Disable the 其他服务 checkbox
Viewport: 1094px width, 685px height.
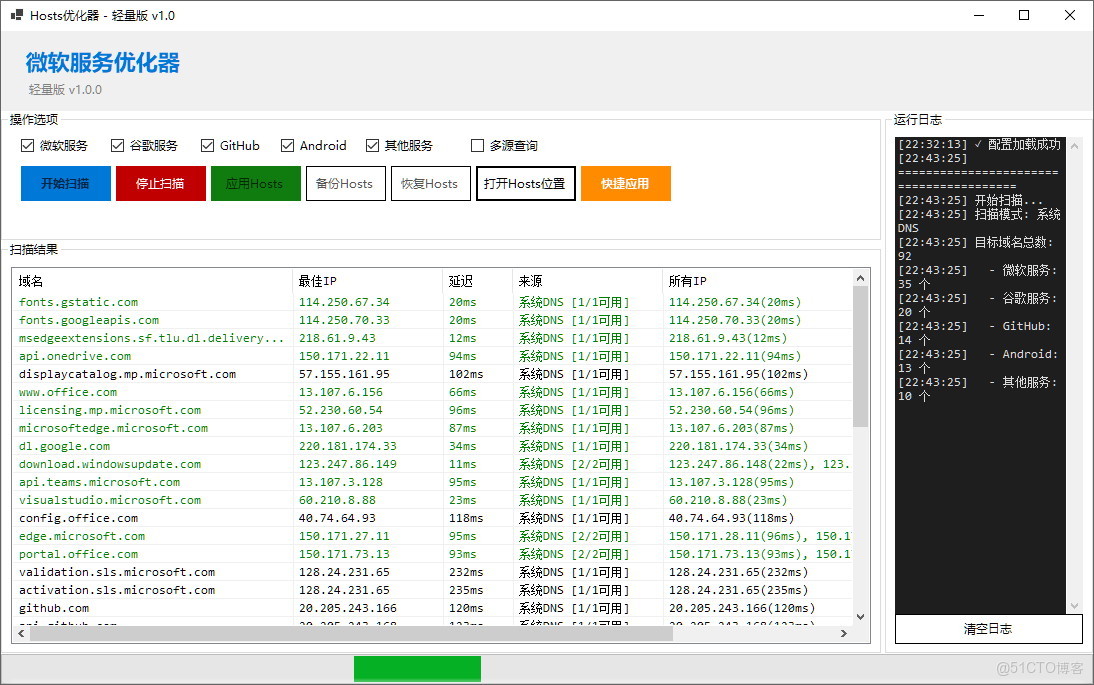point(371,145)
